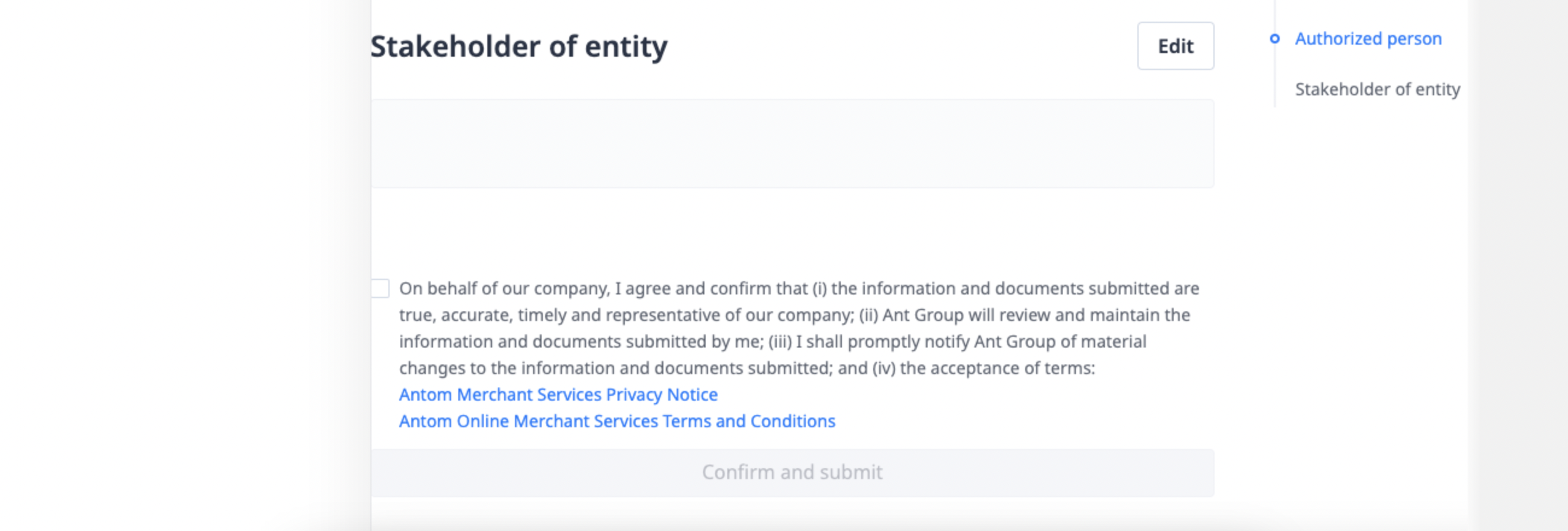Screen dimensions: 1568x531
Task: Tick the company agreement checkbox
Action: 381,288
